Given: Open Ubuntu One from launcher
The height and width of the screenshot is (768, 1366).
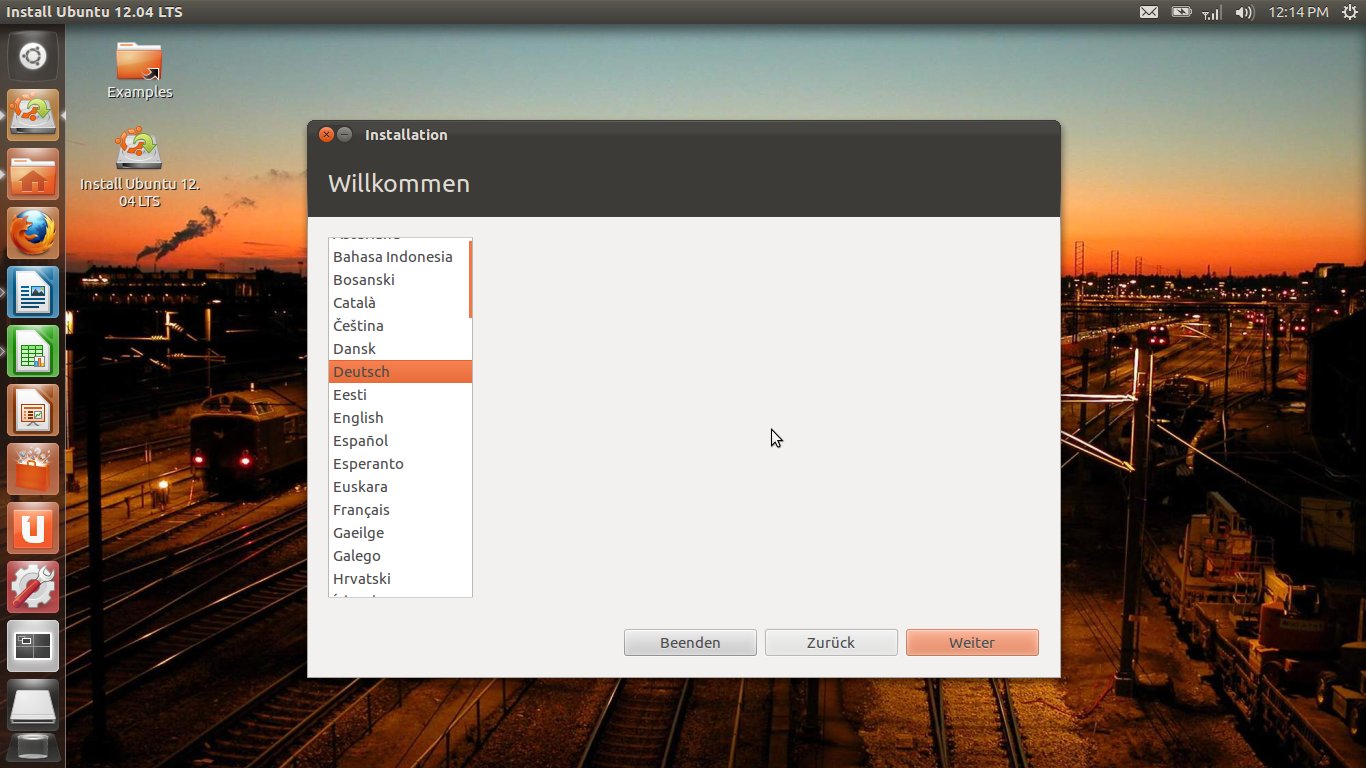Looking at the screenshot, I should pyautogui.click(x=33, y=528).
